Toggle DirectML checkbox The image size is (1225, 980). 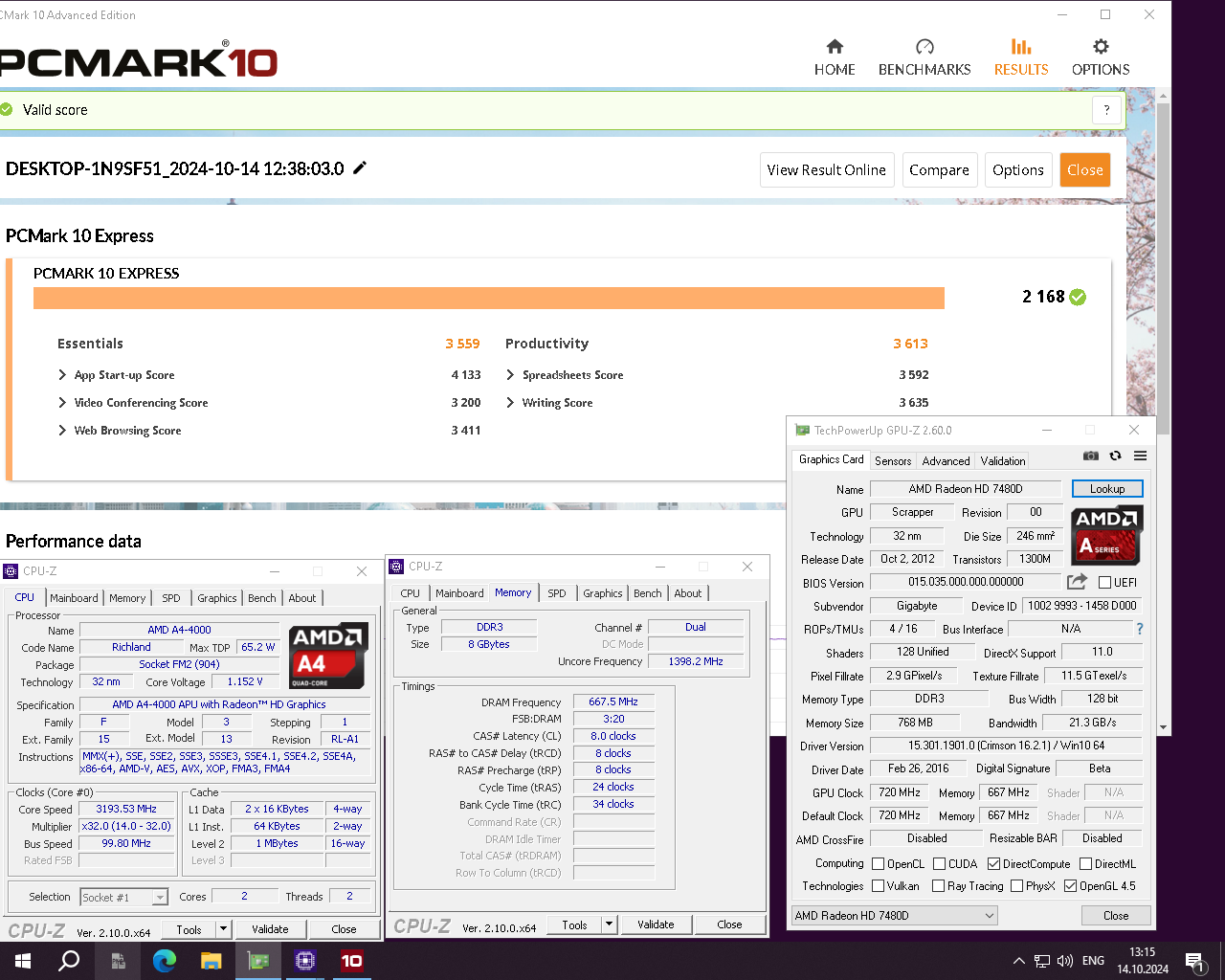(x=1085, y=863)
